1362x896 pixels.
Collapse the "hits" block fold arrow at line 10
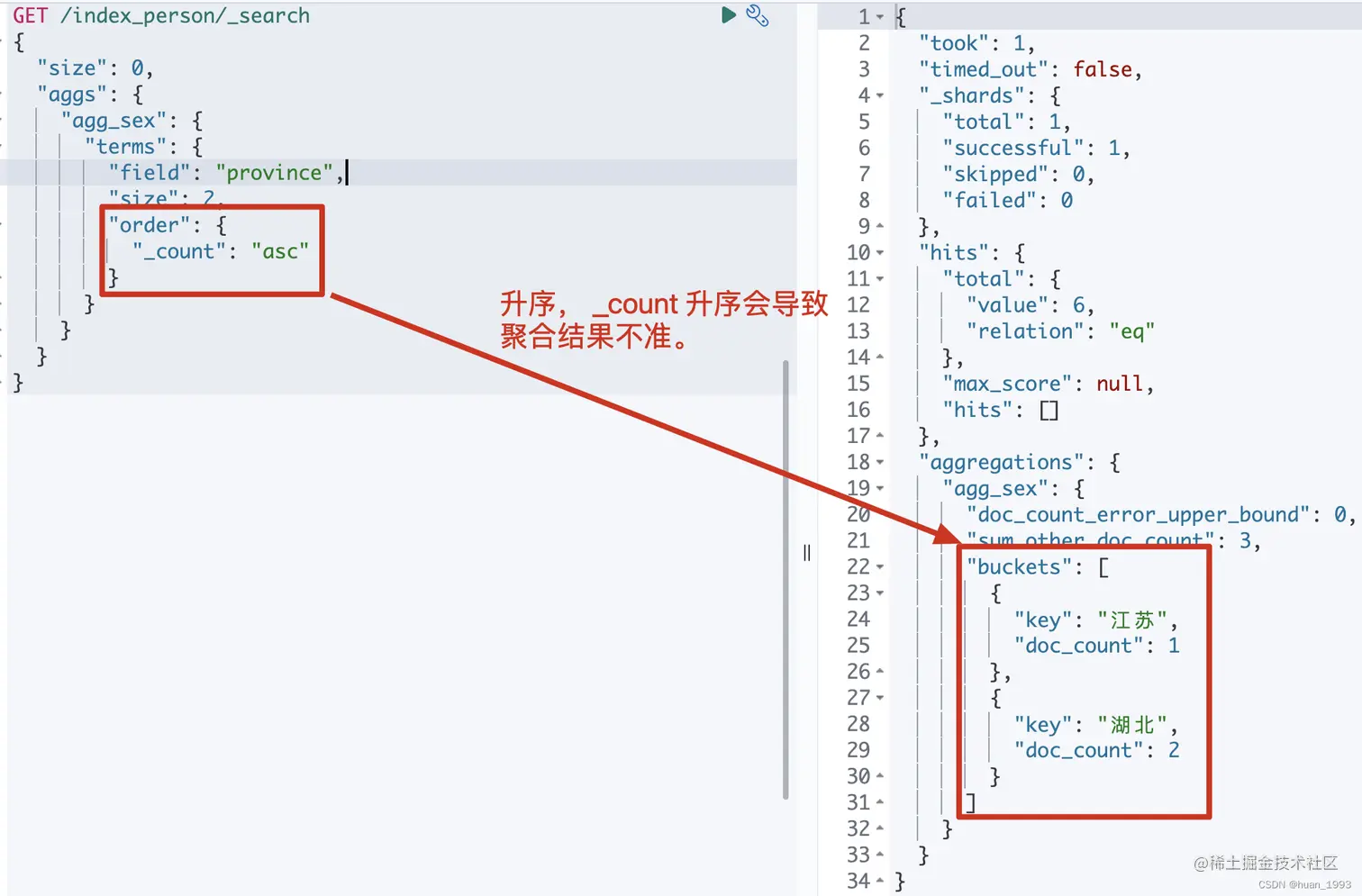(x=880, y=253)
